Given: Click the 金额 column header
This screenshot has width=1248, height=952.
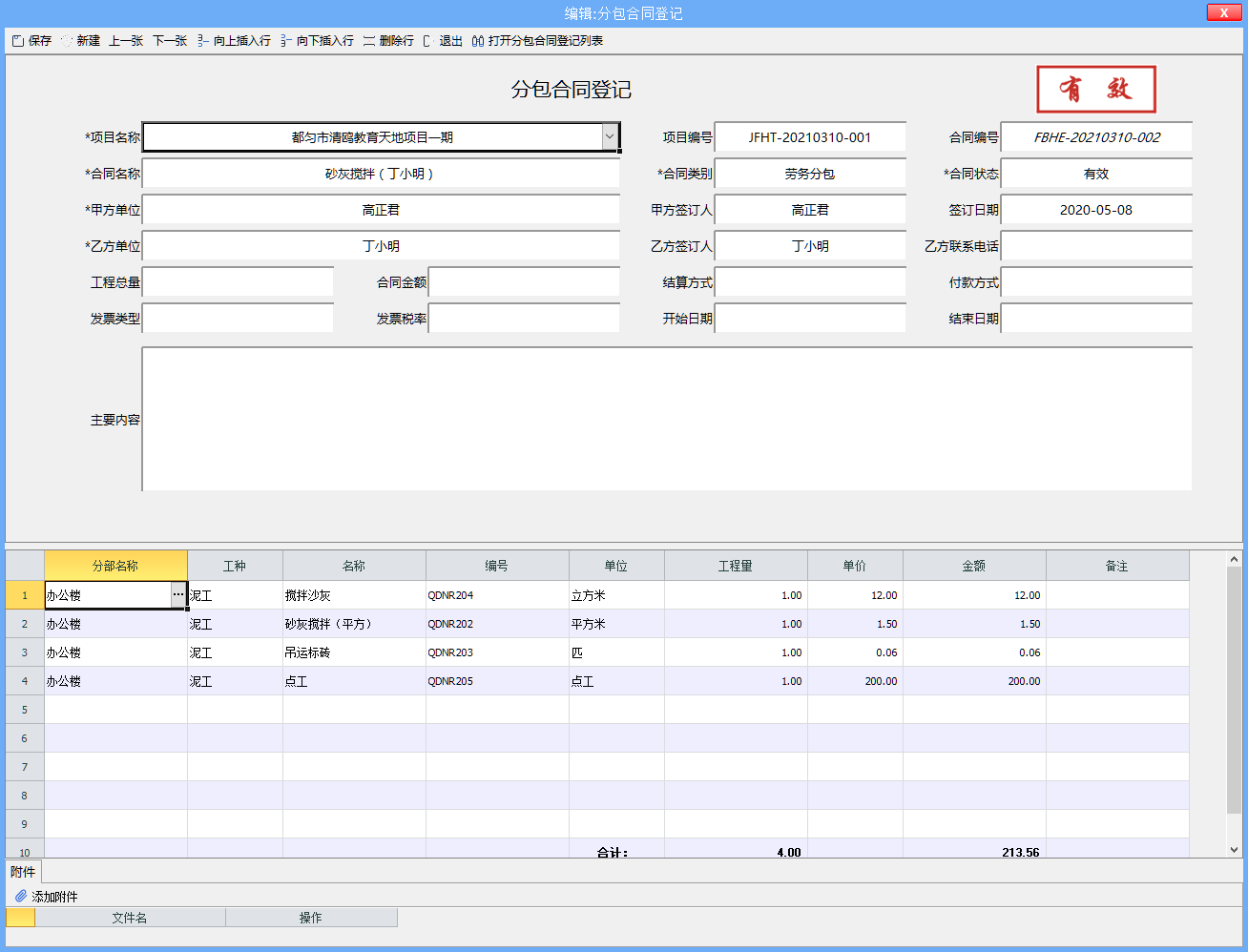Looking at the screenshot, I should 974,566.
